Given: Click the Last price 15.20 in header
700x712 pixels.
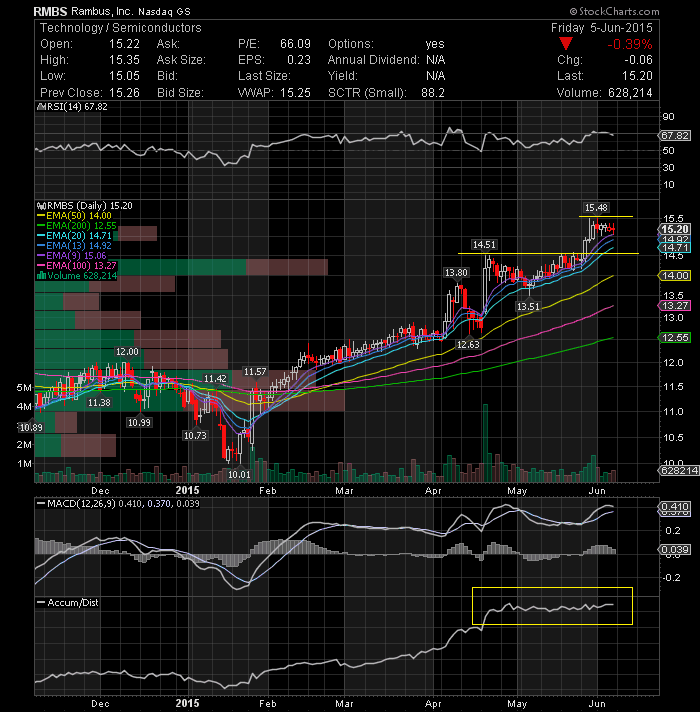Looking at the screenshot, I should point(637,76).
